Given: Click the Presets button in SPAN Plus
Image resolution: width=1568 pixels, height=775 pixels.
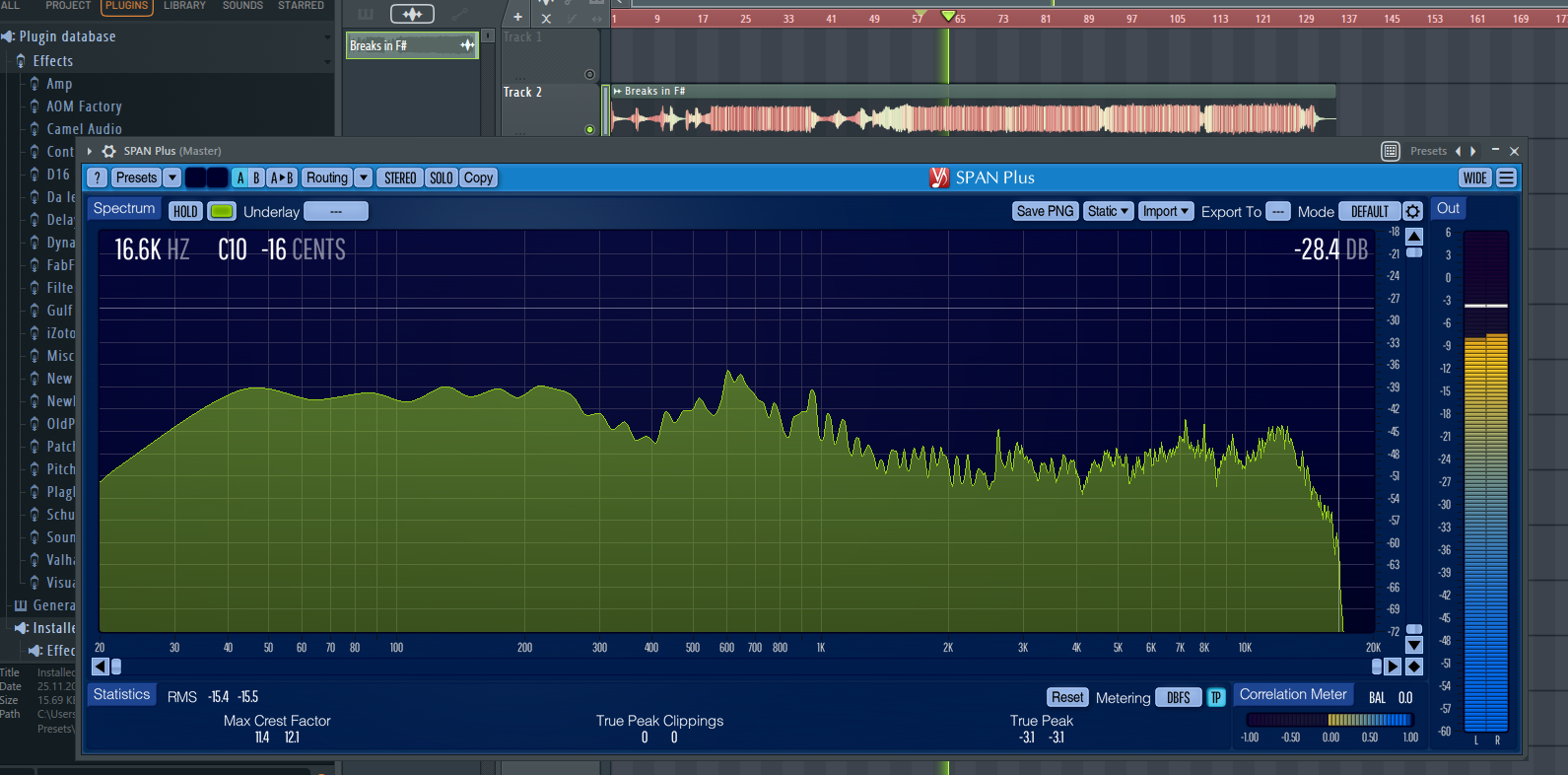Looking at the screenshot, I should pos(136,177).
